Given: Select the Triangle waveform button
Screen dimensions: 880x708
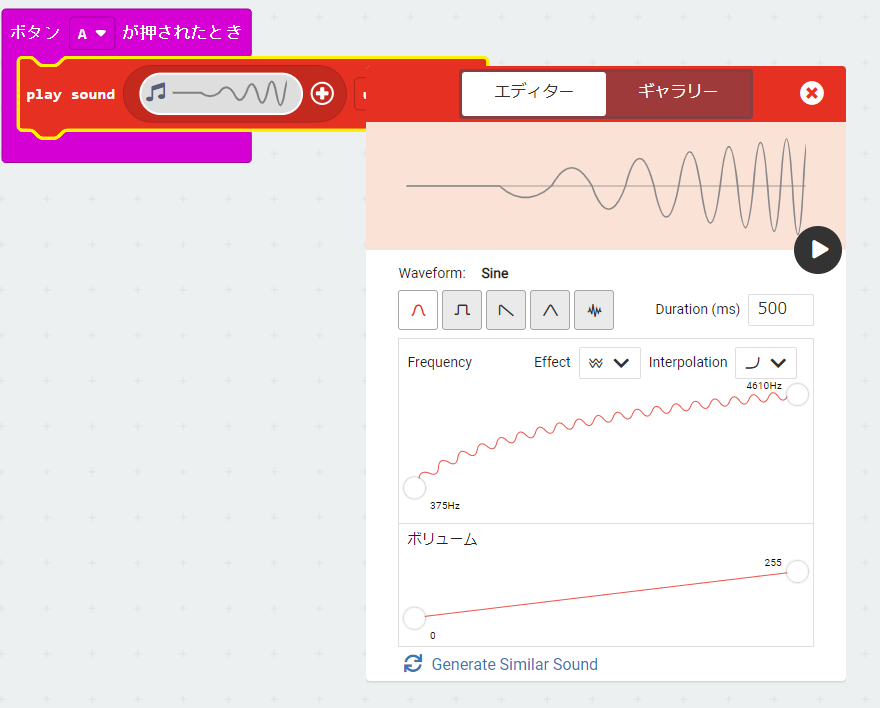Looking at the screenshot, I should click(550, 310).
